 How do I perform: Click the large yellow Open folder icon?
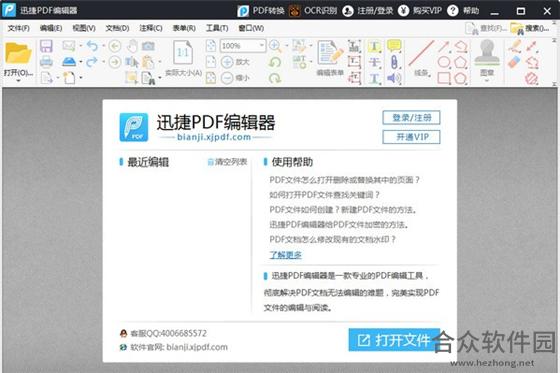tap(18, 54)
